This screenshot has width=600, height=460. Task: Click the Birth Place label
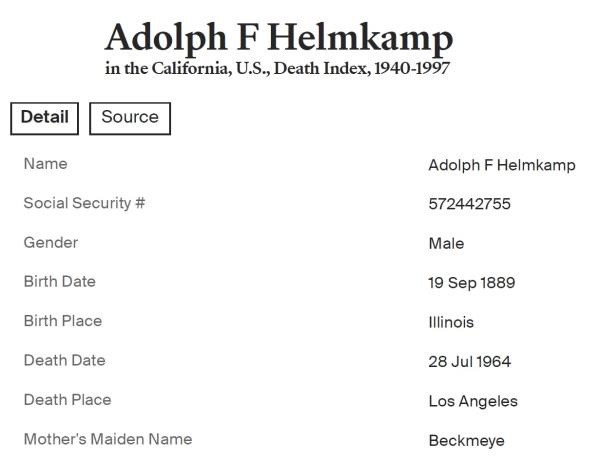[x=63, y=321]
